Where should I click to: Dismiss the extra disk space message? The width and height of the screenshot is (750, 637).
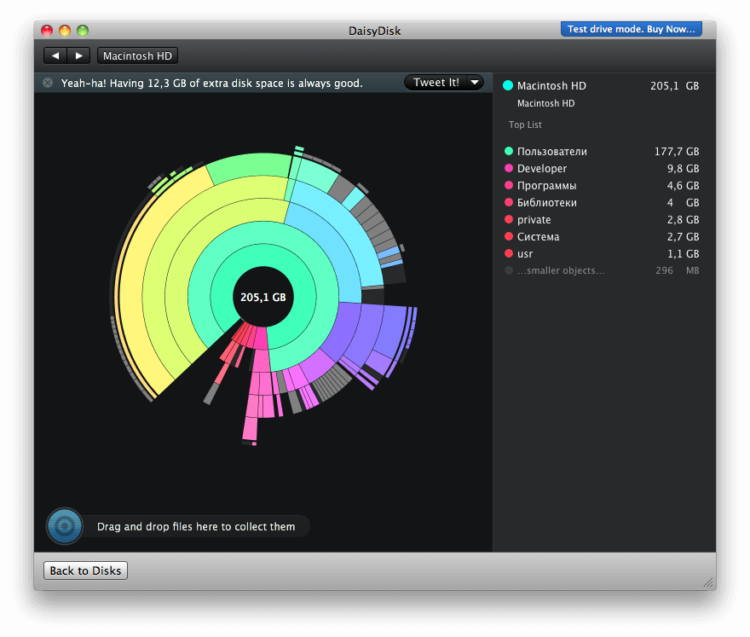tap(48, 83)
